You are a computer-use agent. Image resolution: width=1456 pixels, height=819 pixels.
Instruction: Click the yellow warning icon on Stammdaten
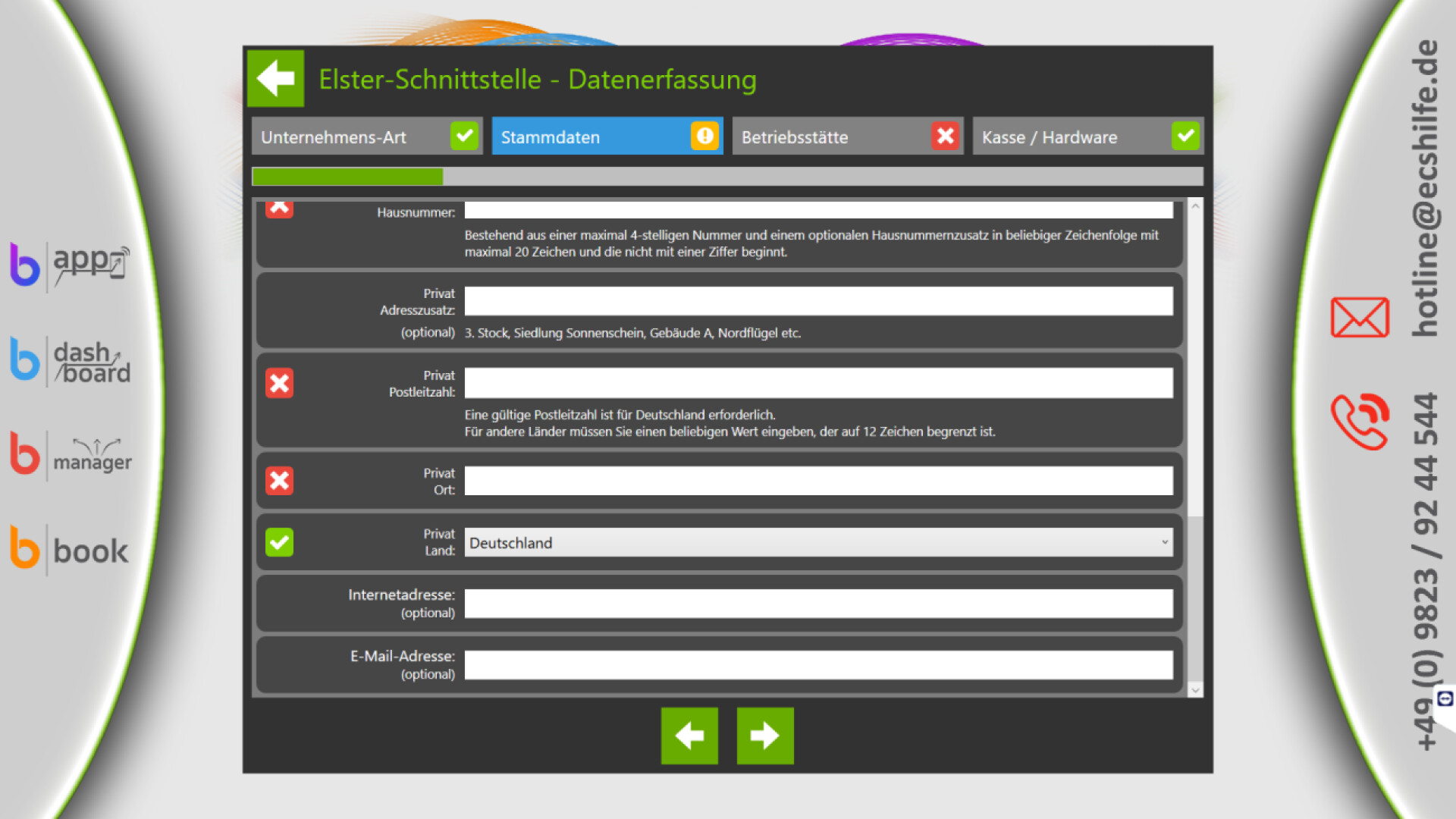704,136
